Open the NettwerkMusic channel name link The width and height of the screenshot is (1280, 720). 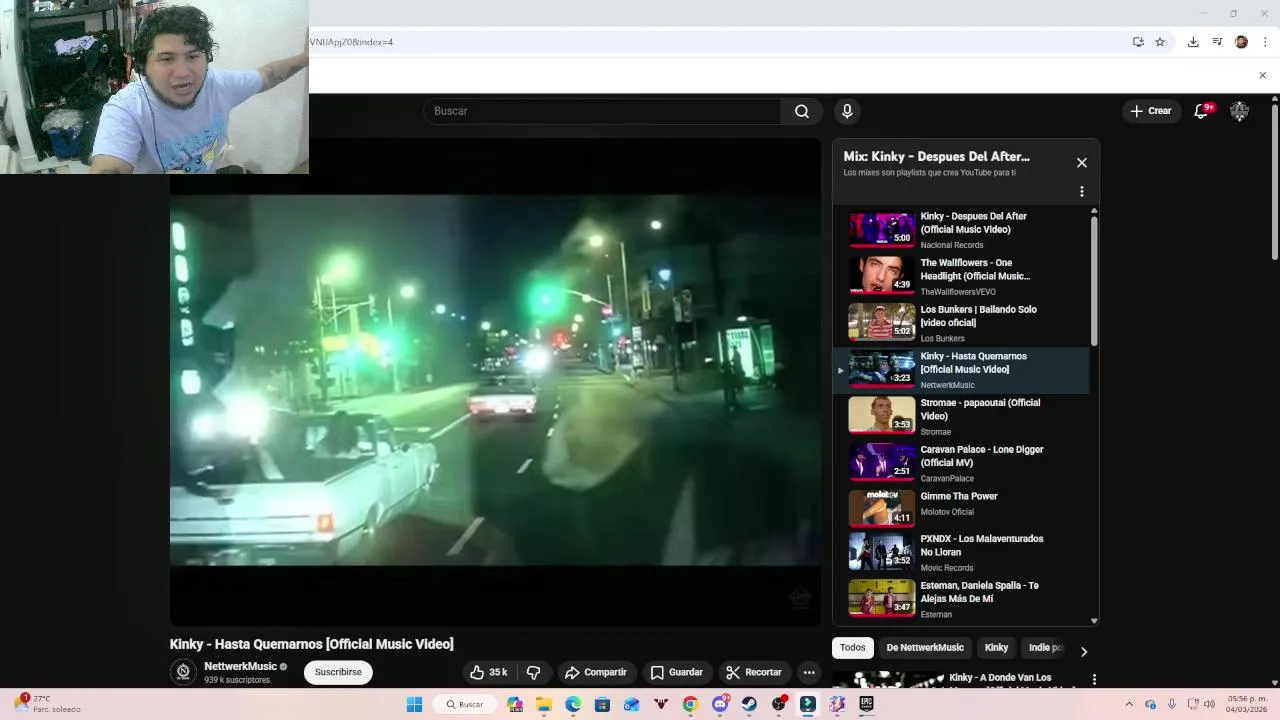(x=240, y=666)
